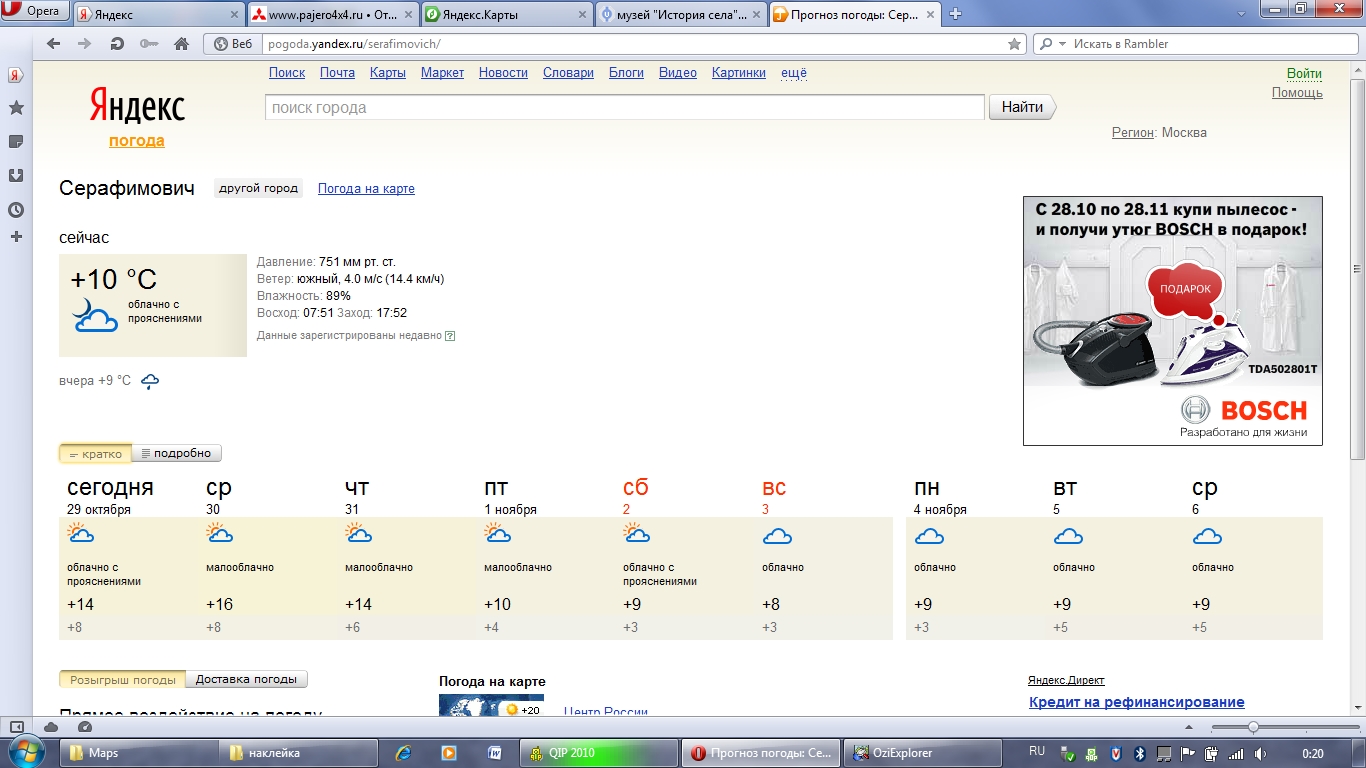Open the Maps folder taskbar button
Screen dimensions: 1366x768
138,753
